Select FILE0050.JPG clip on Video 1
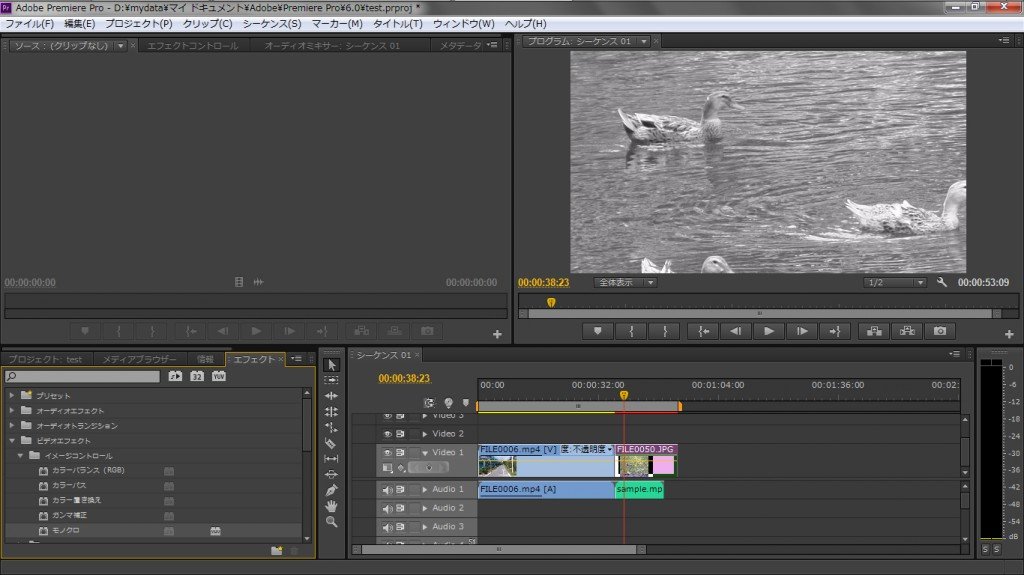The image size is (1024, 575). coord(645,461)
